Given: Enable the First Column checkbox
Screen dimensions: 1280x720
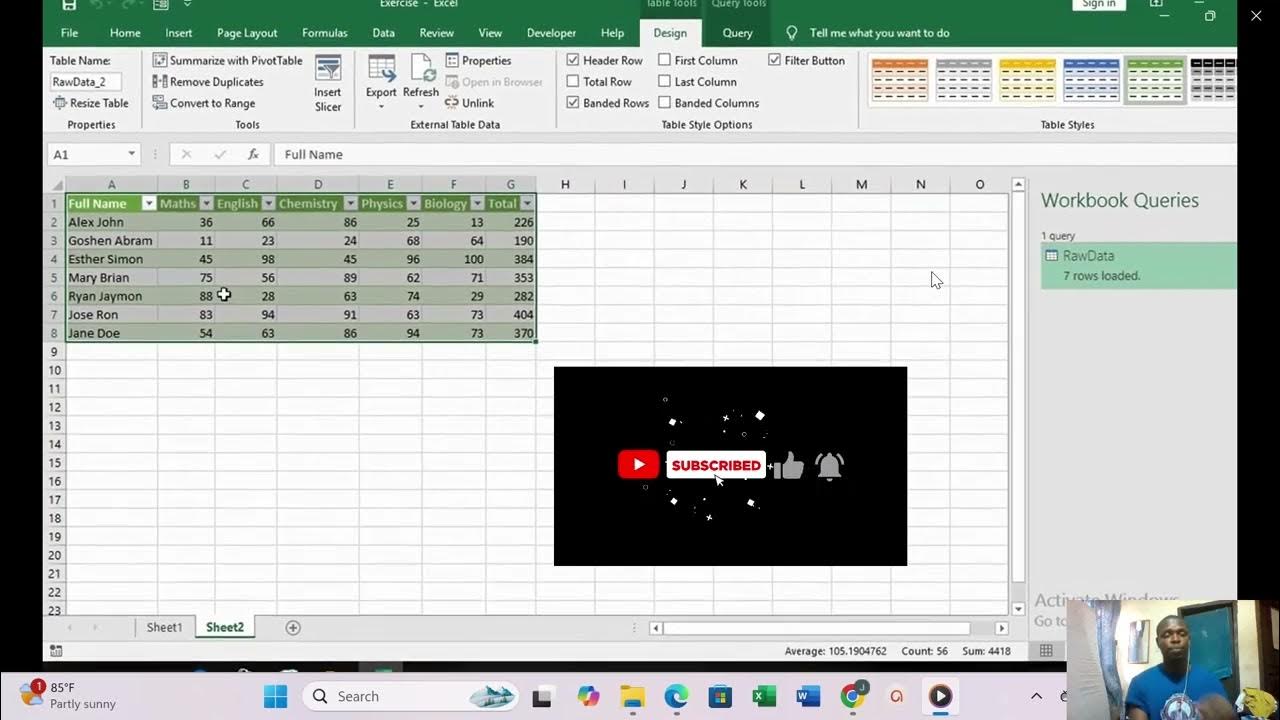Looking at the screenshot, I should [664, 60].
